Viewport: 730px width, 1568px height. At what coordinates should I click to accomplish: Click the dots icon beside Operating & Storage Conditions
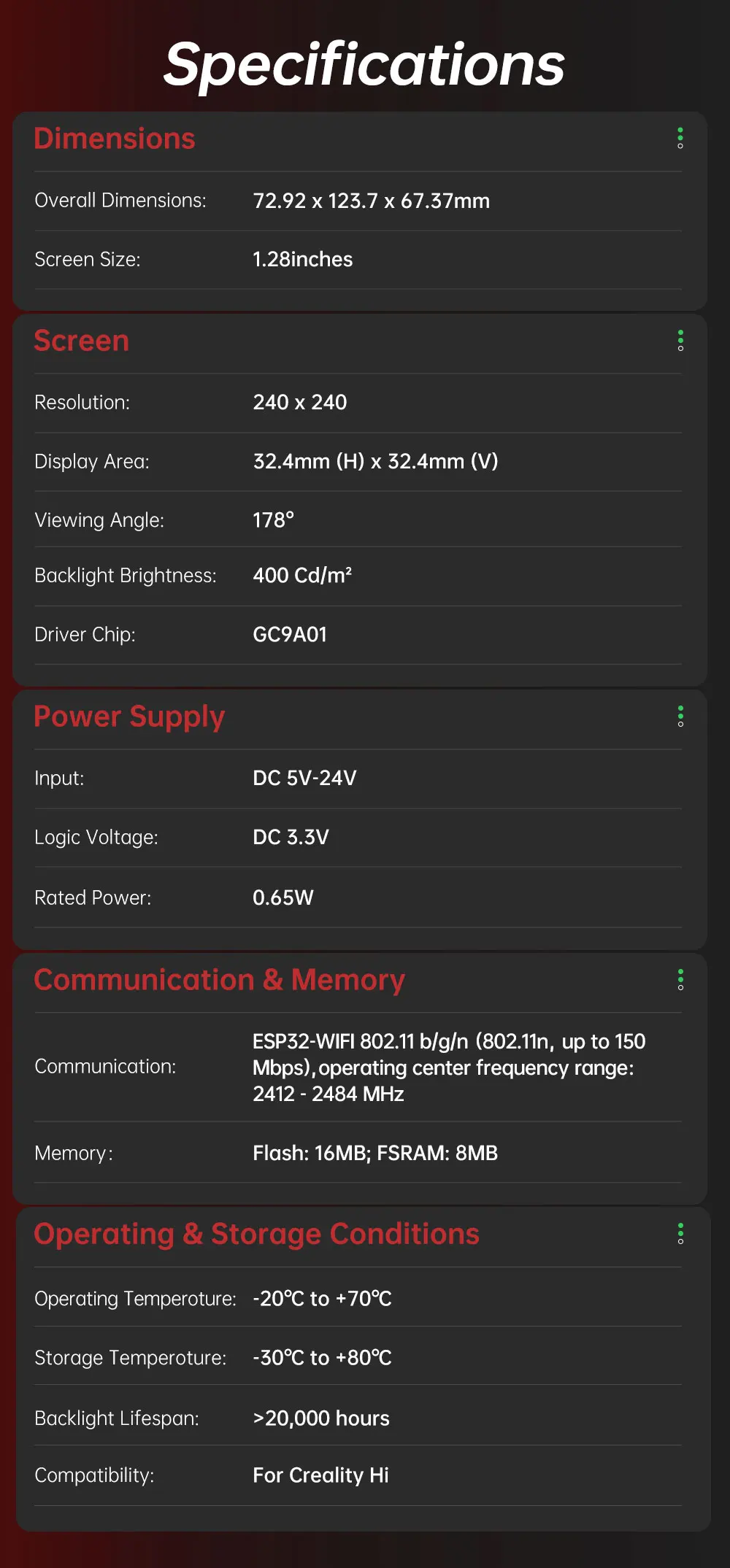click(680, 1234)
